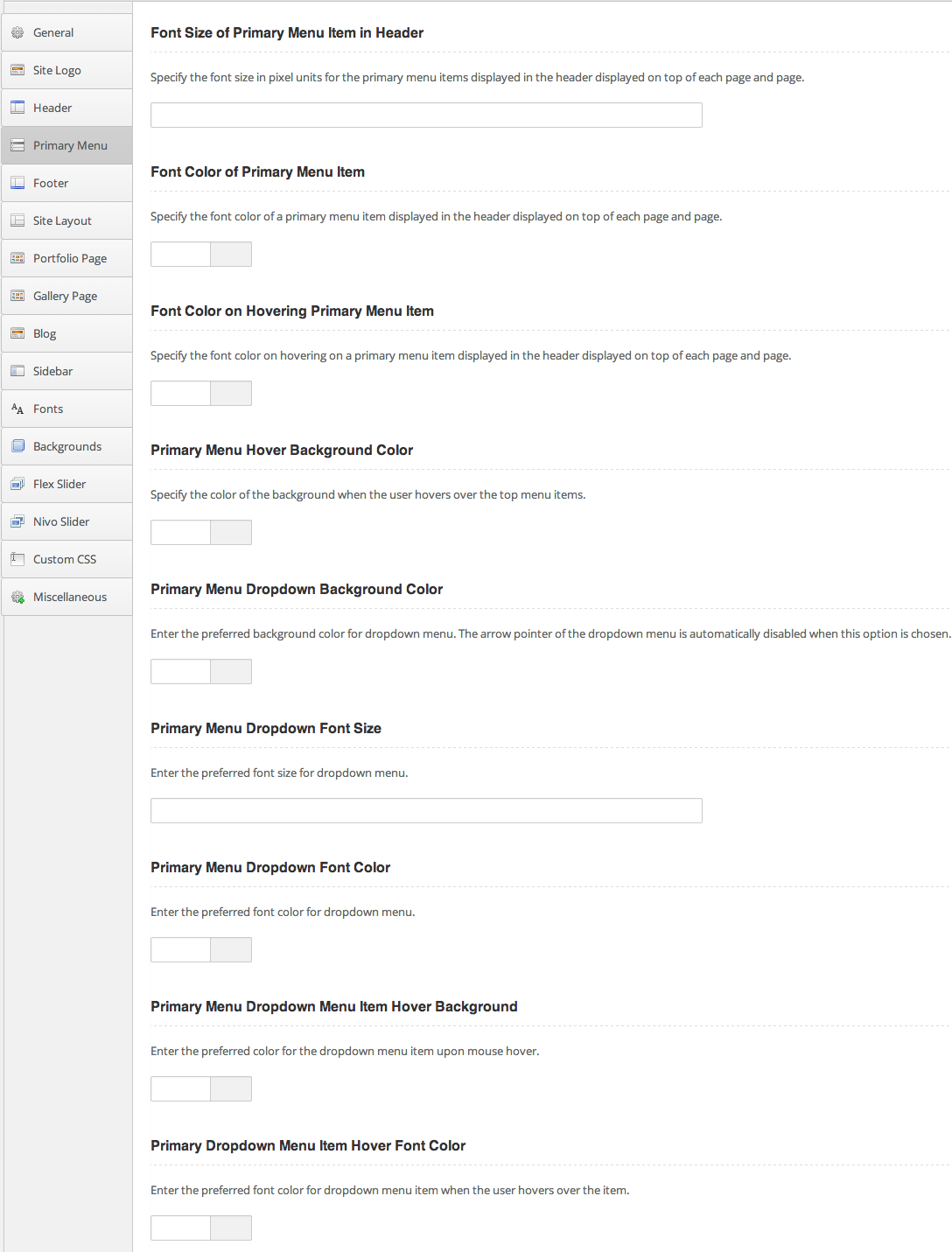The image size is (952, 1252).
Task: Click the Header layout icon
Action: tap(17, 108)
